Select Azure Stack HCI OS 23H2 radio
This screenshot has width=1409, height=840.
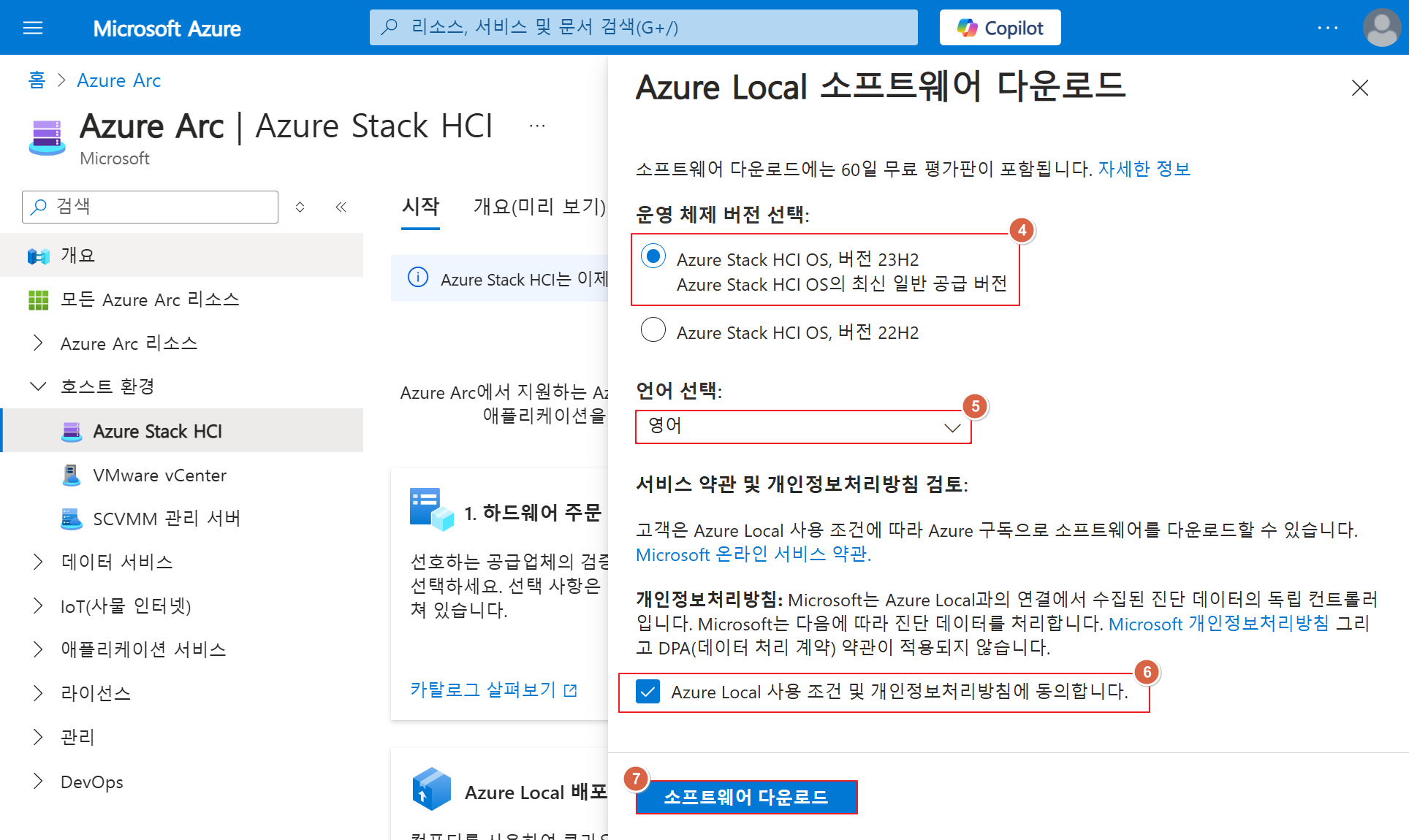pyautogui.click(x=653, y=256)
